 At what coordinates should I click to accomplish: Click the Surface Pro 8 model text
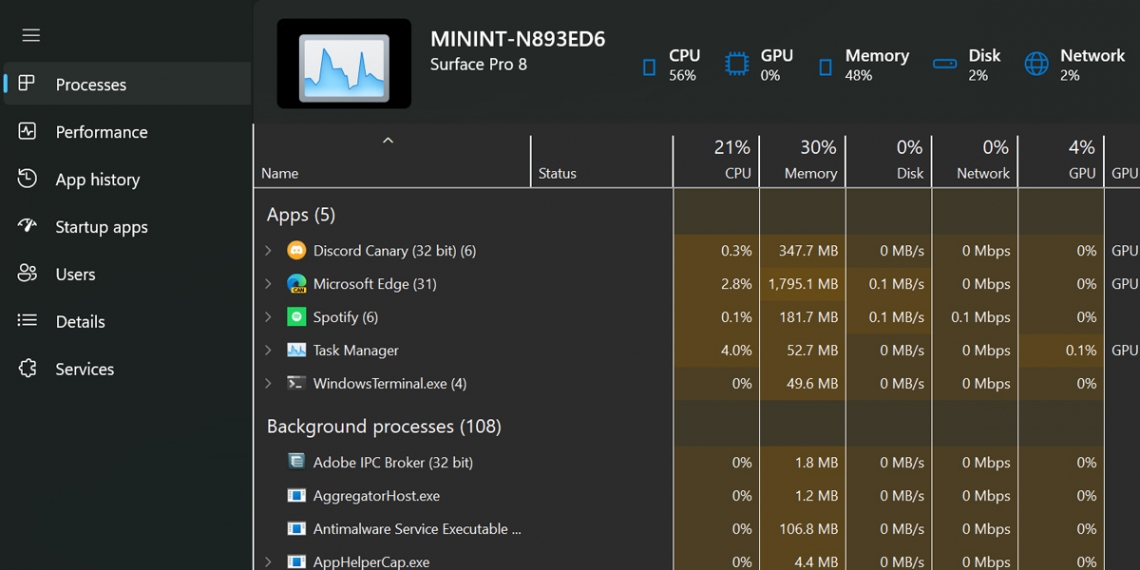478,65
